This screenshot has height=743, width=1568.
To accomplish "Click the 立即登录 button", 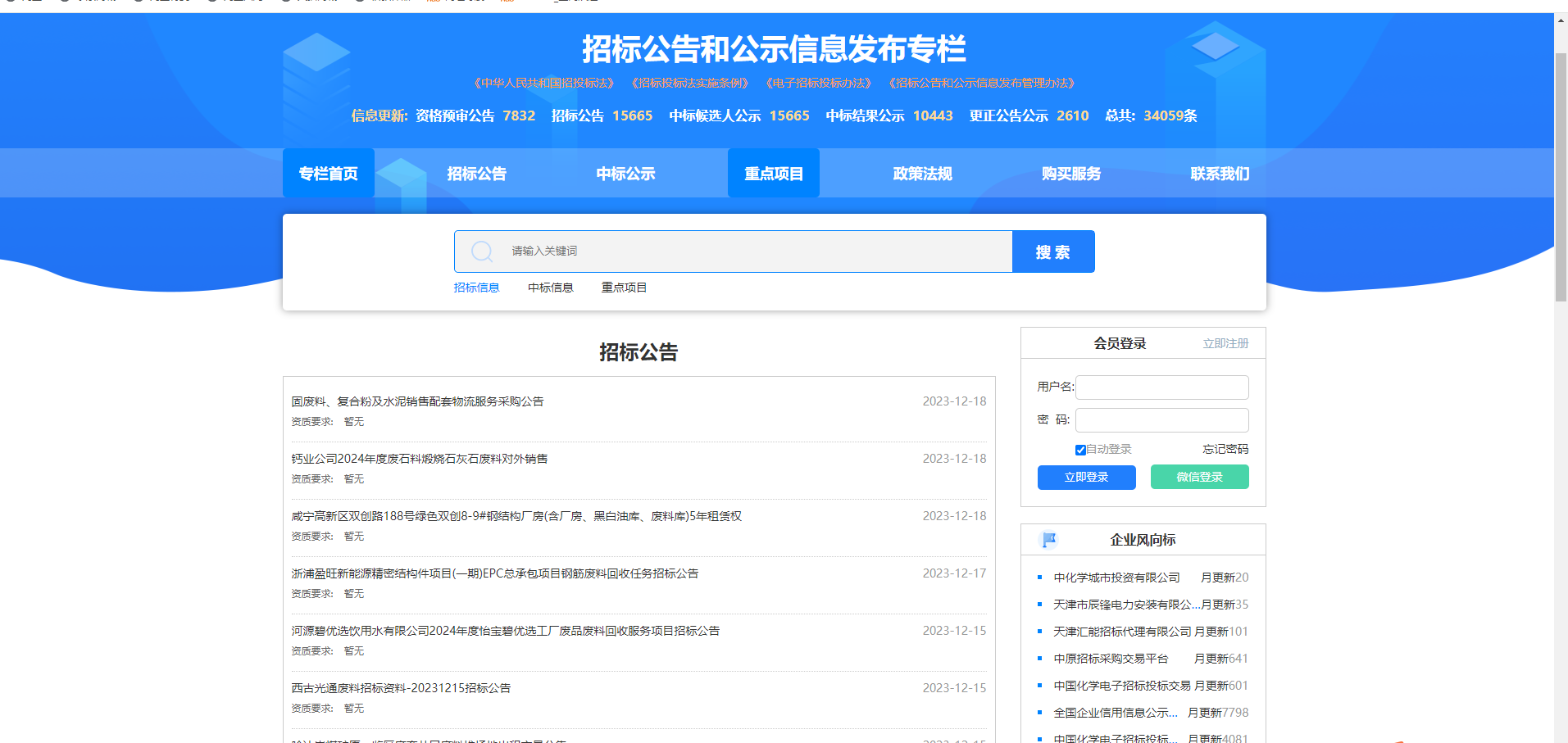I will pos(1087,477).
